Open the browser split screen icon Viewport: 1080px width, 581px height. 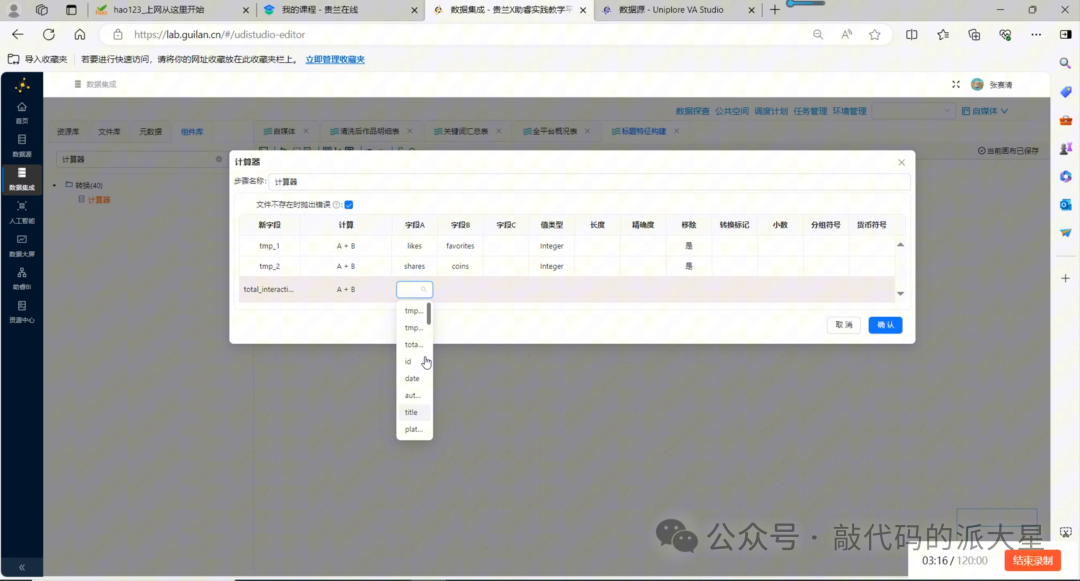(912, 34)
